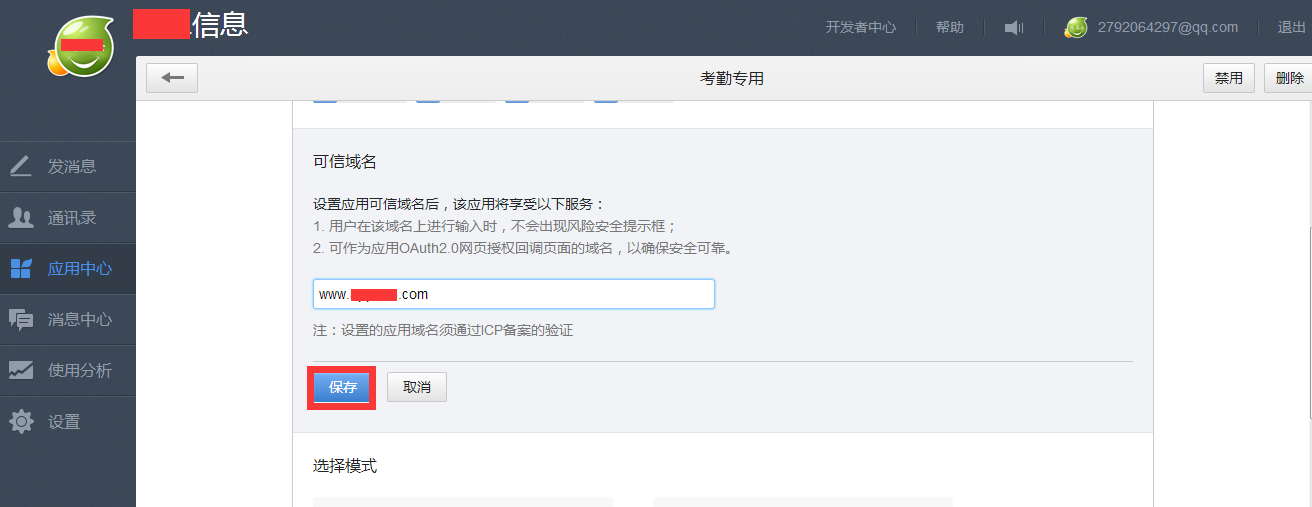Go back with the arrow button
This screenshot has height=507, width=1312.
click(172, 78)
